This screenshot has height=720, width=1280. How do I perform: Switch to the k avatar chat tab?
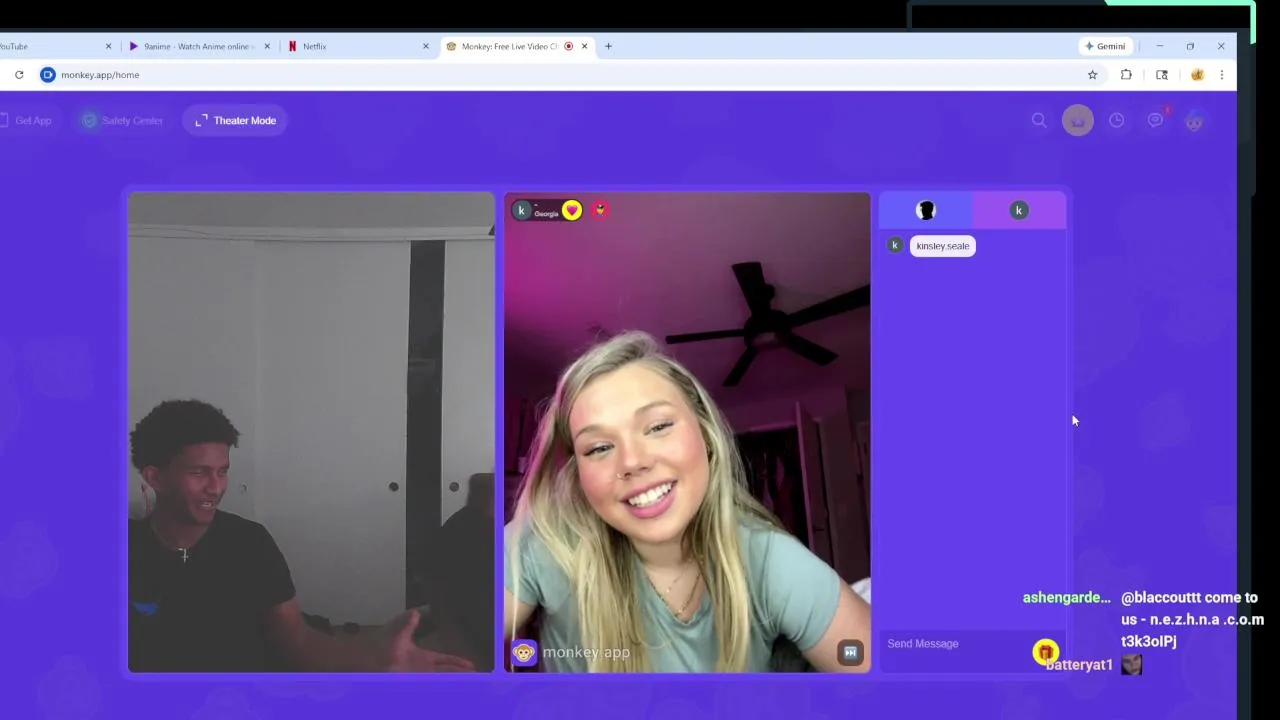click(1019, 210)
